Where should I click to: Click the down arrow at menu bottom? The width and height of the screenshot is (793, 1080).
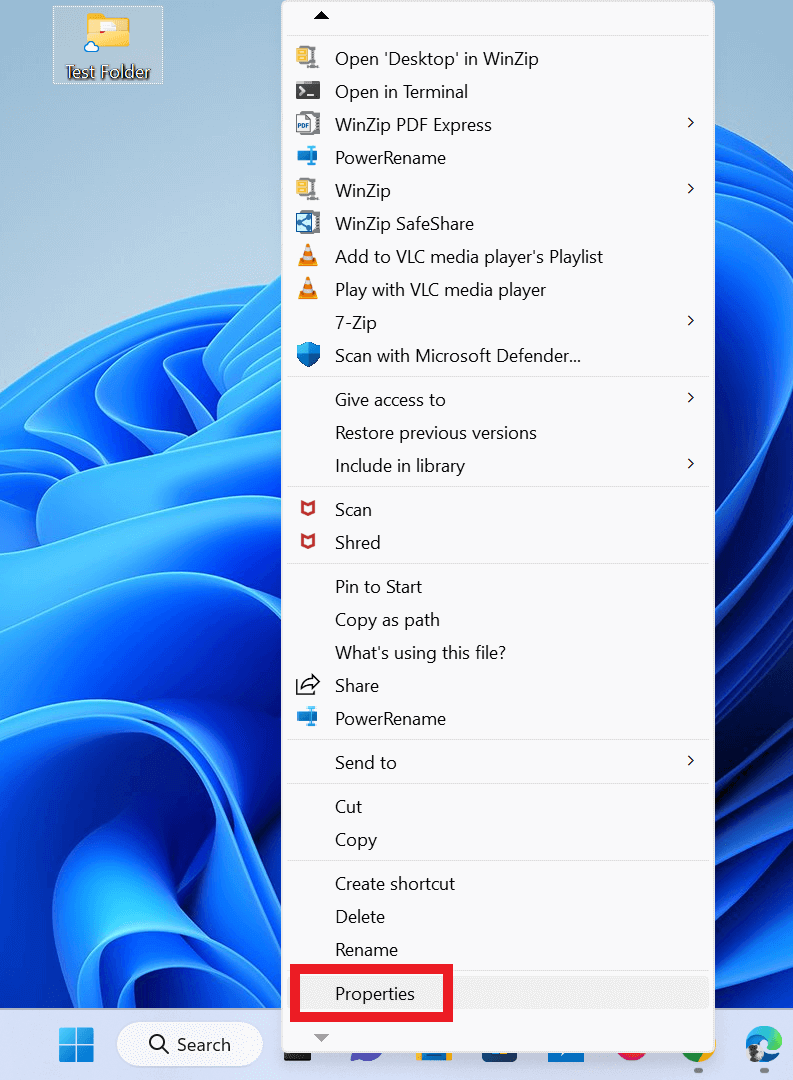click(321, 1037)
